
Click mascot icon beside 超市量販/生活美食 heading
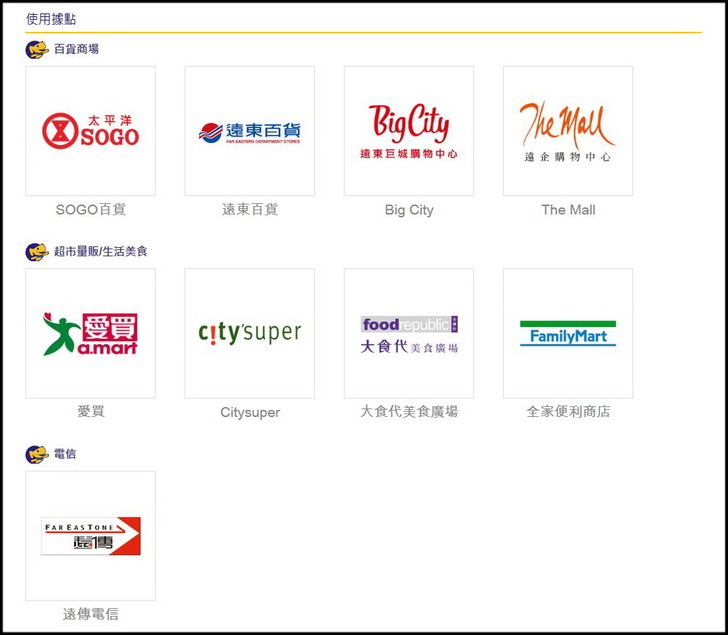pyautogui.click(x=37, y=252)
